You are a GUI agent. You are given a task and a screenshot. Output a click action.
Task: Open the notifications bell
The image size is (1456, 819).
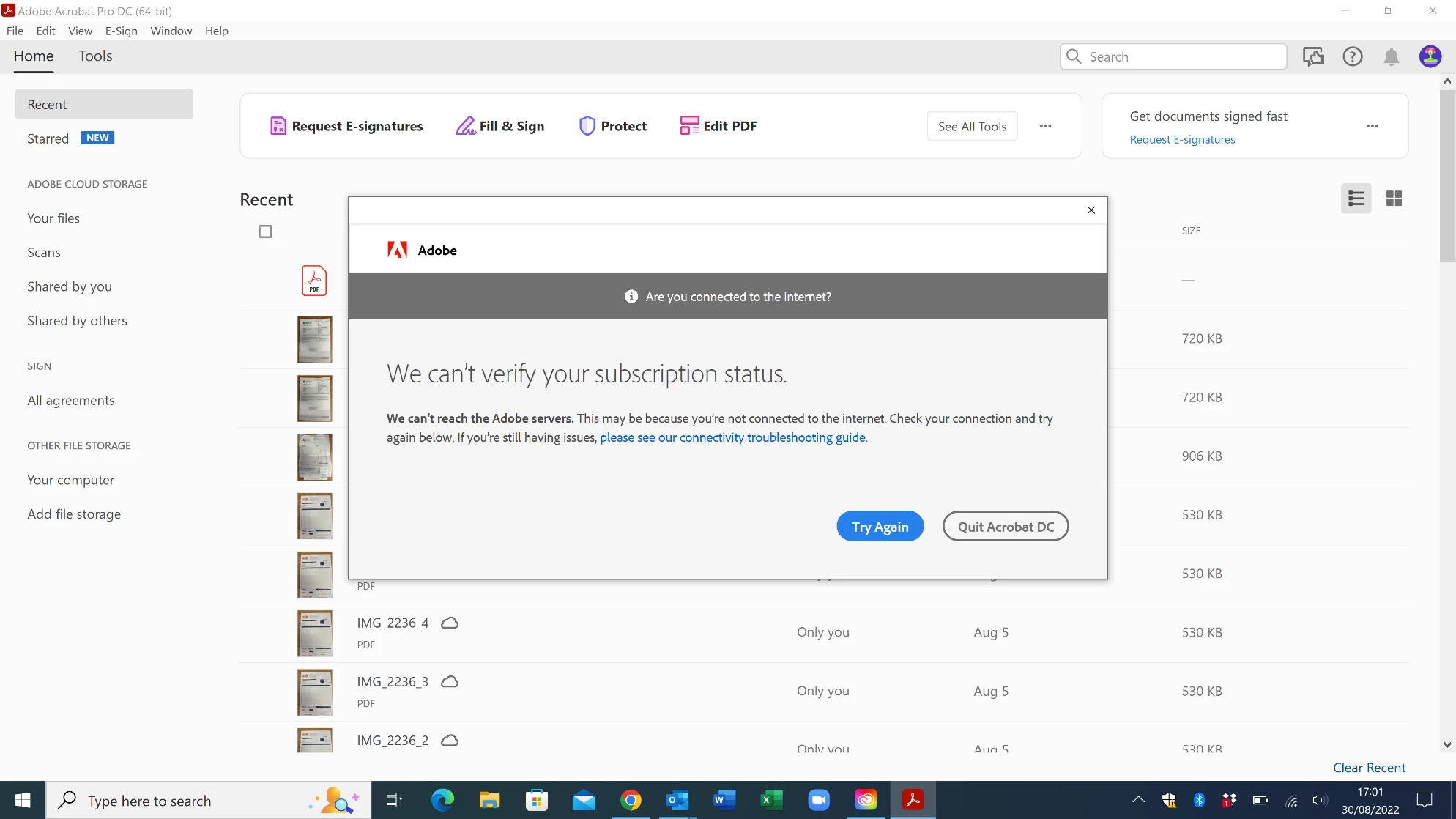click(1391, 57)
